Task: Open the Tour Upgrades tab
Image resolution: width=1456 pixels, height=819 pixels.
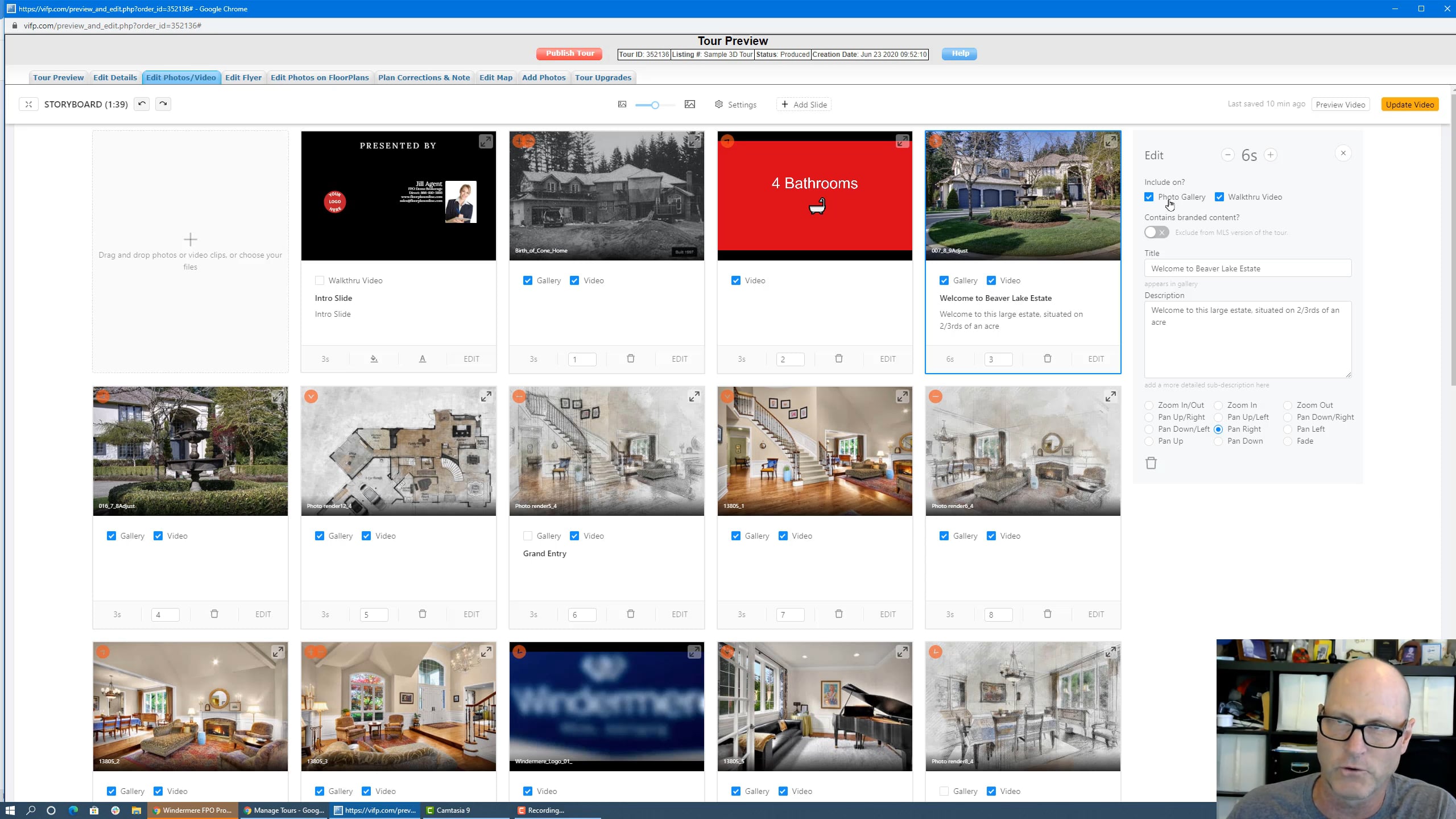Action: coord(603,77)
